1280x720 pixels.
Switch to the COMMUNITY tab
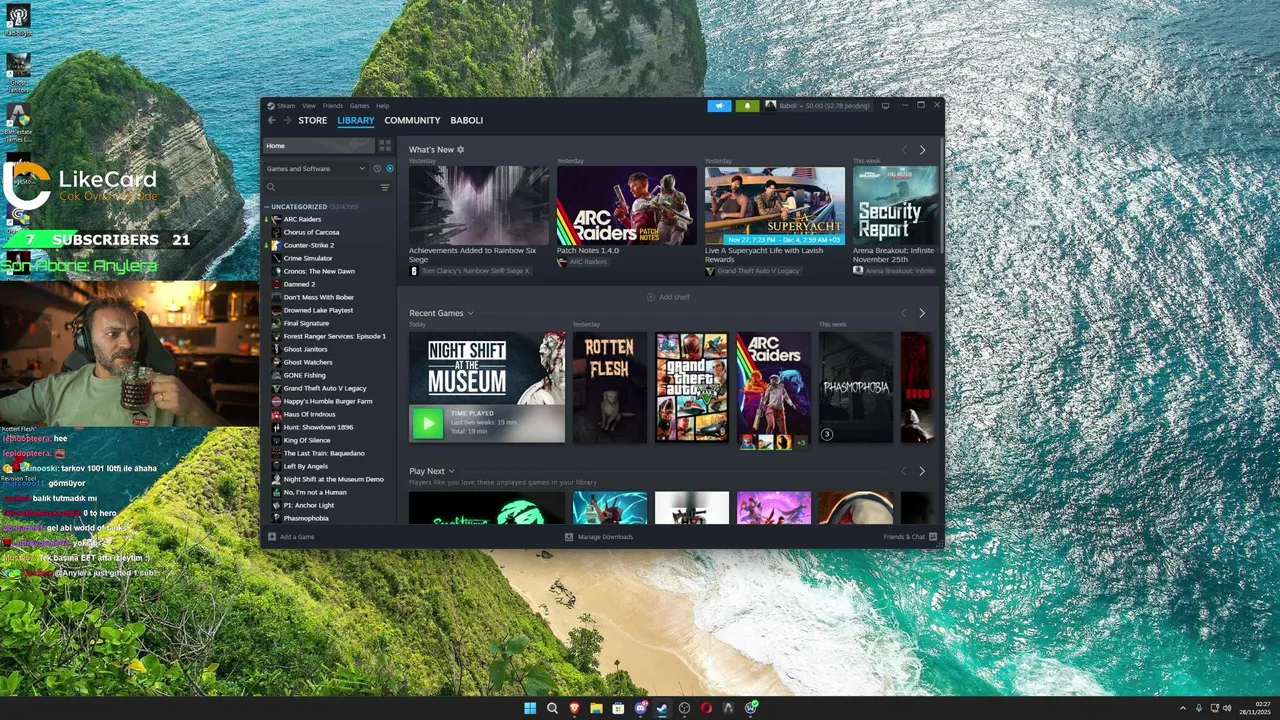point(412,120)
